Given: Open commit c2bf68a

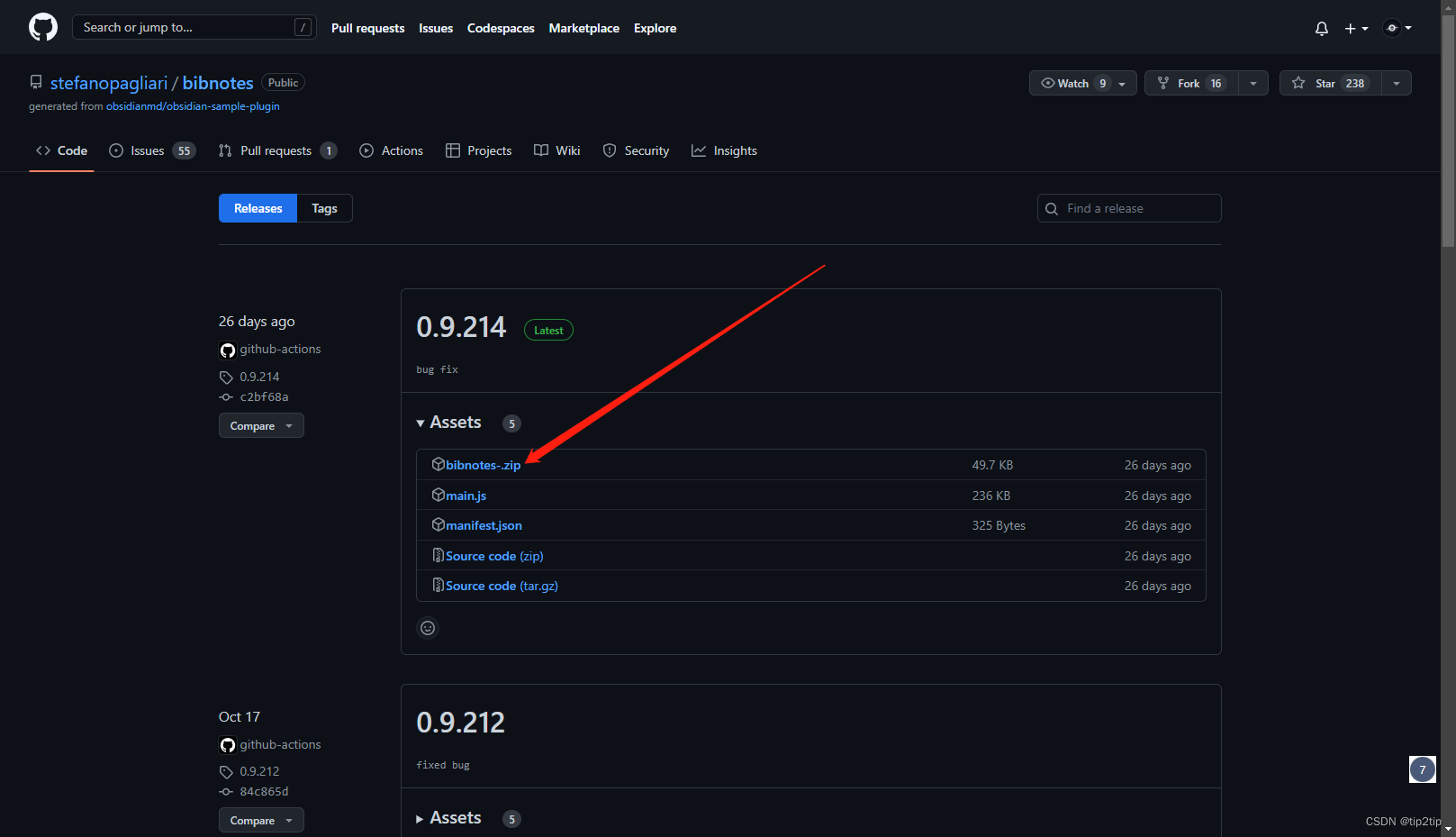Looking at the screenshot, I should pos(264,397).
